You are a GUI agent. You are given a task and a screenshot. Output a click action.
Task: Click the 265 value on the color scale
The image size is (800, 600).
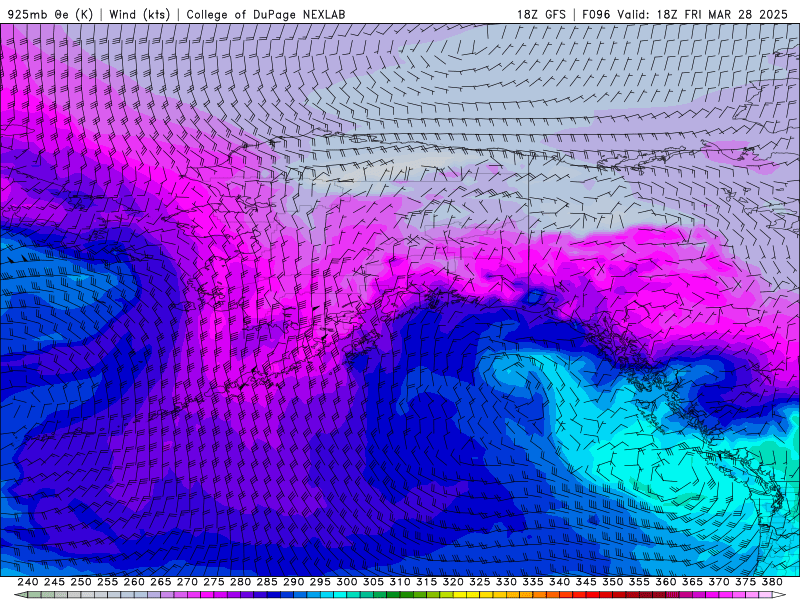click(161, 582)
